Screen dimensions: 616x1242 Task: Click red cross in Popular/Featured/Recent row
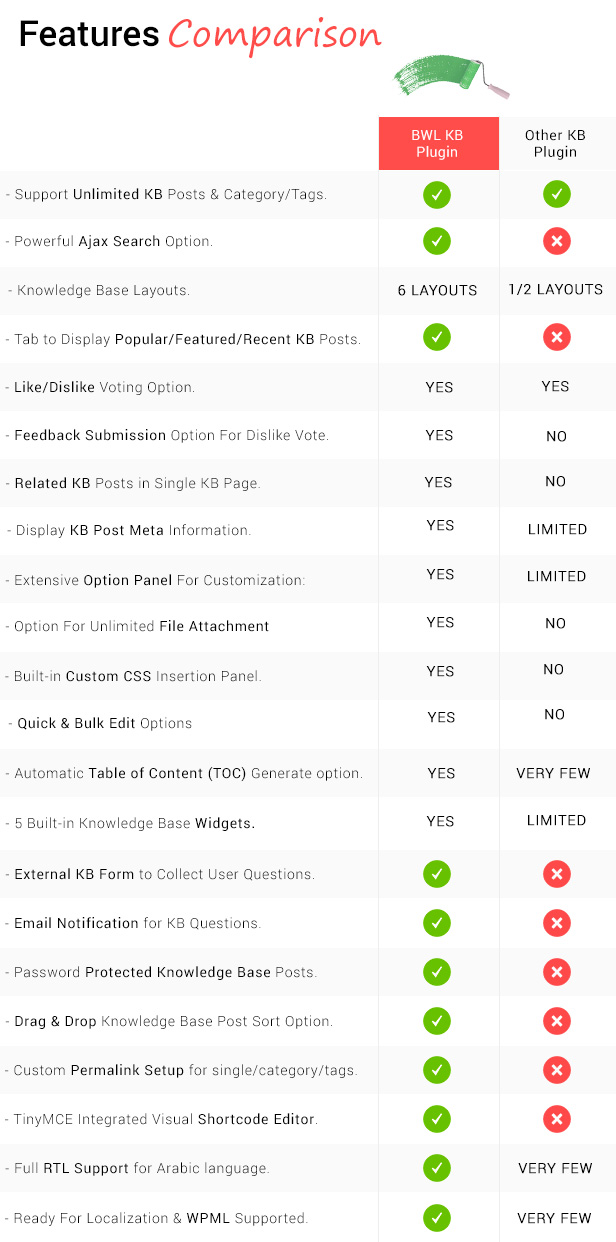[x=557, y=339]
